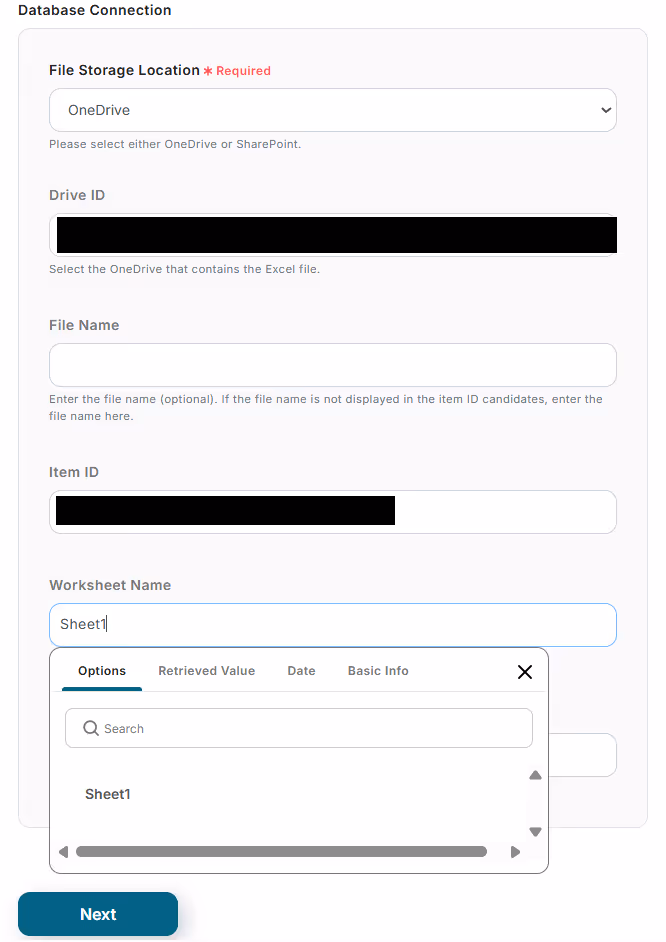Open the Date tab
Image resolution: width=666 pixels, height=942 pixels.
point(301,671)
